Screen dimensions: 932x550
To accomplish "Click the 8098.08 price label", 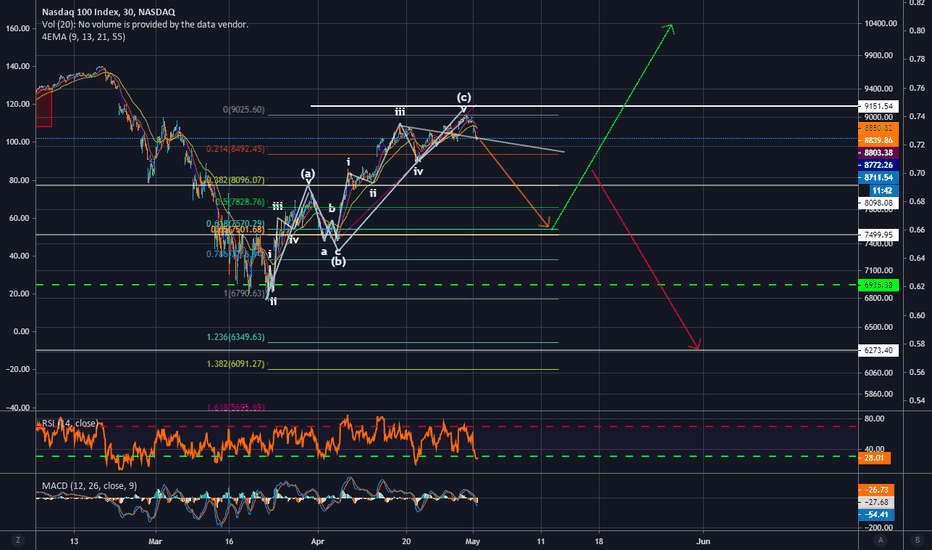I will [x=878, y=203].
